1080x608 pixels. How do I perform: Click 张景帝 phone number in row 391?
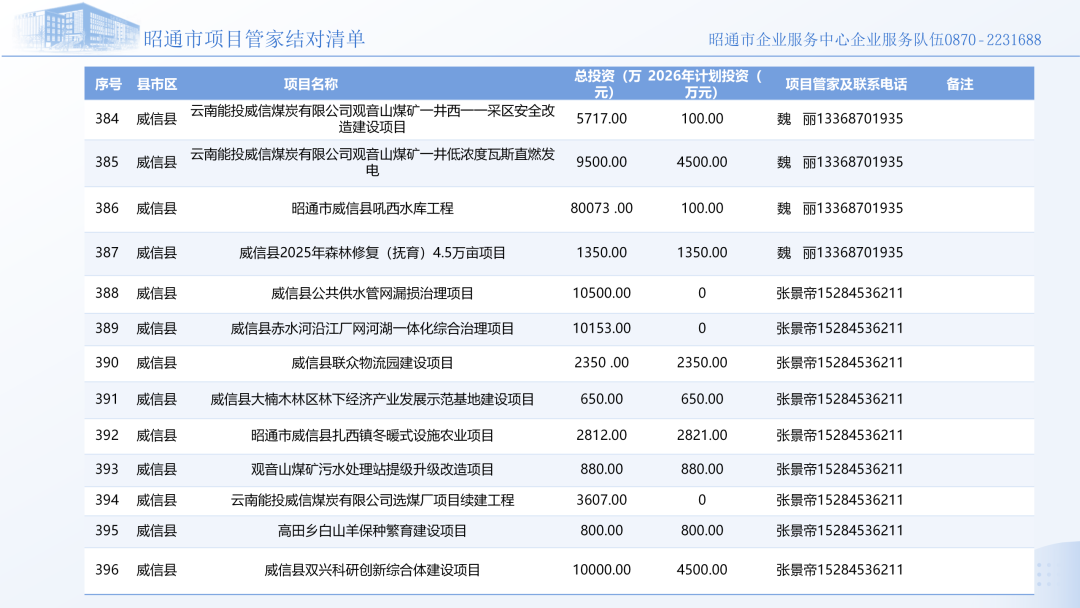(x=840, y=399)
